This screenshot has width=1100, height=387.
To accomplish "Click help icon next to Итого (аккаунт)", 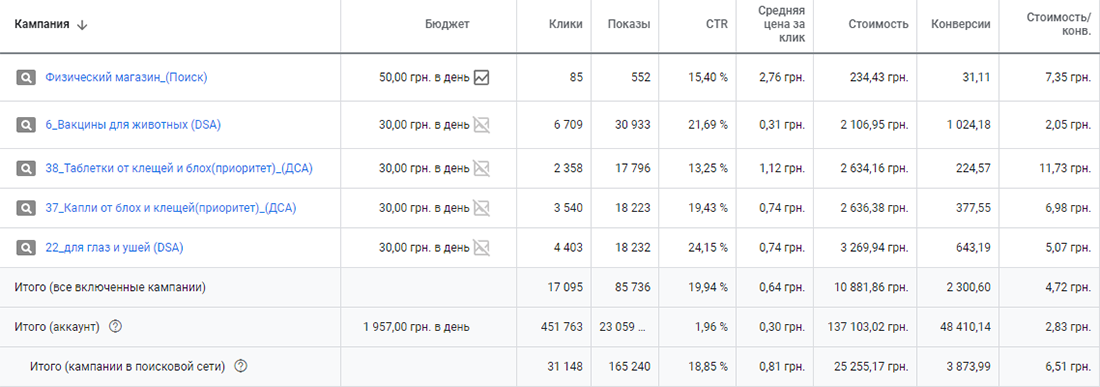I will tap(116, 327).
